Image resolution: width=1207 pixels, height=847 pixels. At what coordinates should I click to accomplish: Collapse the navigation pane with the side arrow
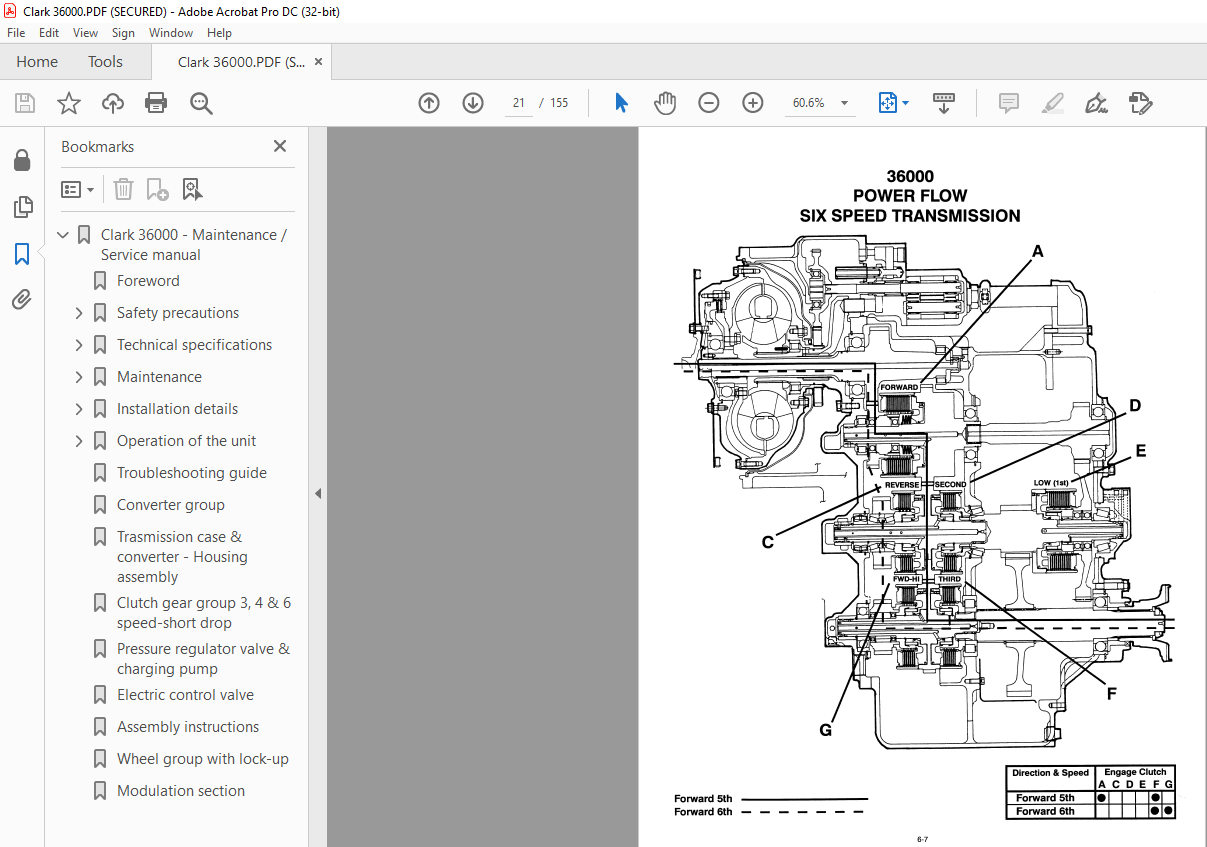pyautogui.click(x=318, y=494)
